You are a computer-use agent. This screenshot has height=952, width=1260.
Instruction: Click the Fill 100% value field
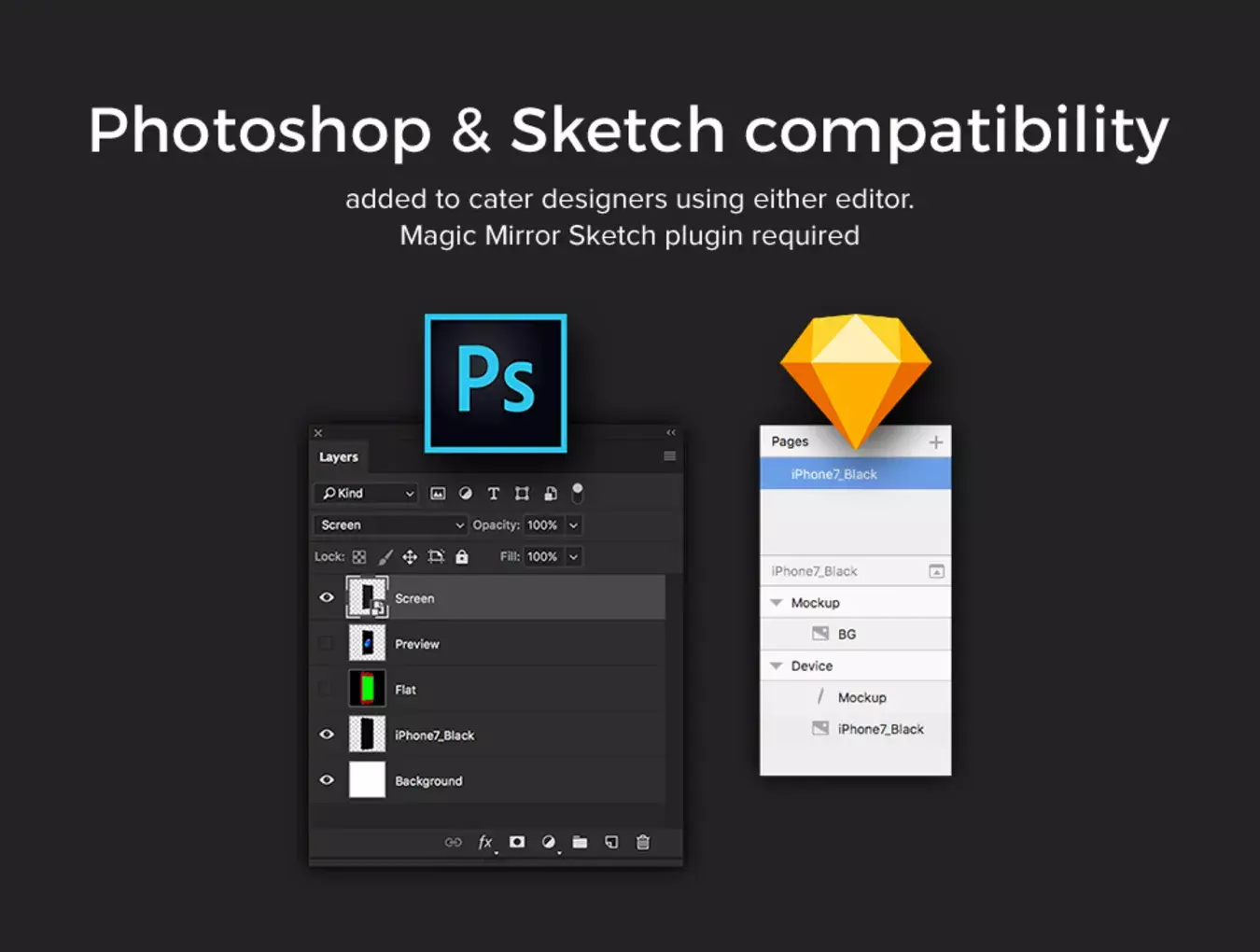coord(543,557)
